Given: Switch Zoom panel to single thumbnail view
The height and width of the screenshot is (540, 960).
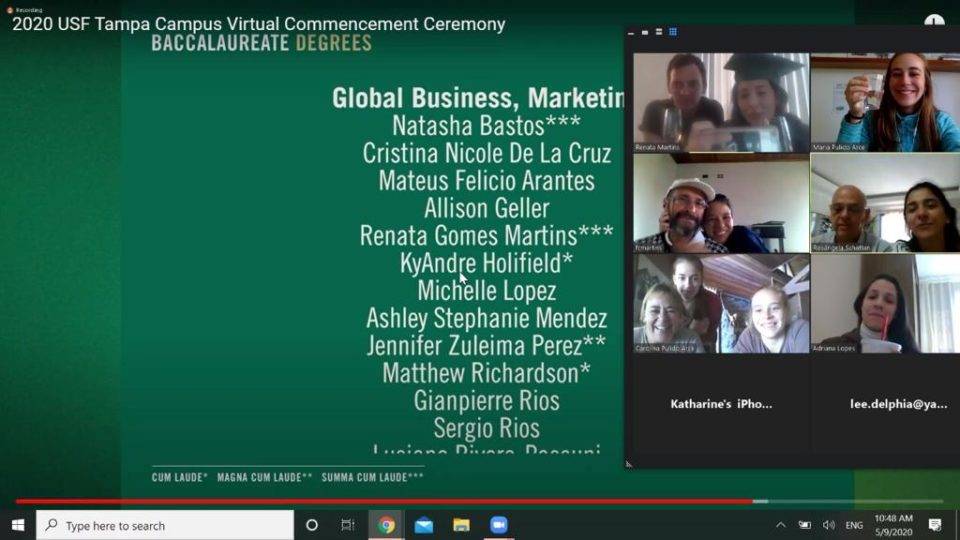Looking at the screenshot, I should (645, 32).
